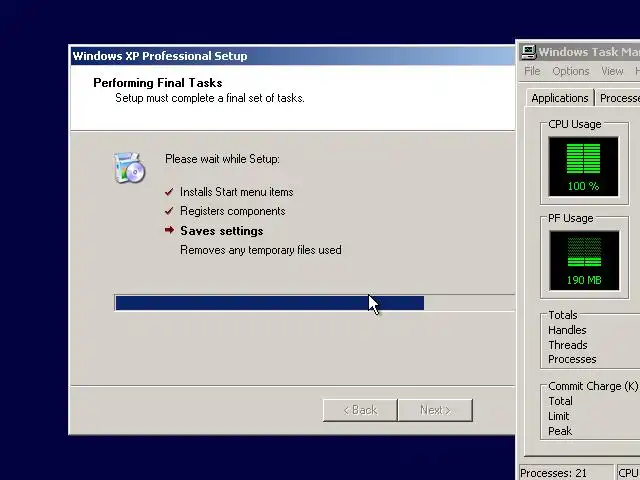Open the Options menu in Task Manager
640x480 pixels.
click(571, 71)
